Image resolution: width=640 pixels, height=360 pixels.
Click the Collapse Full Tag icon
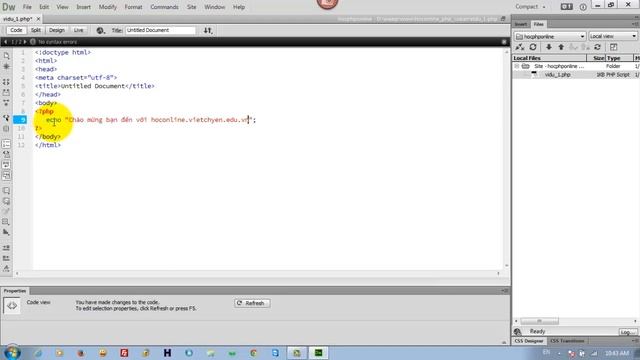6,82
